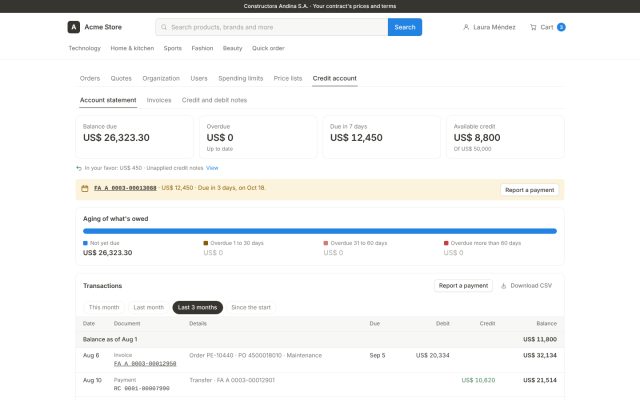Click the Overdue 1 to 30 days swatch
The image size is (640, 400).
[206, 243]
